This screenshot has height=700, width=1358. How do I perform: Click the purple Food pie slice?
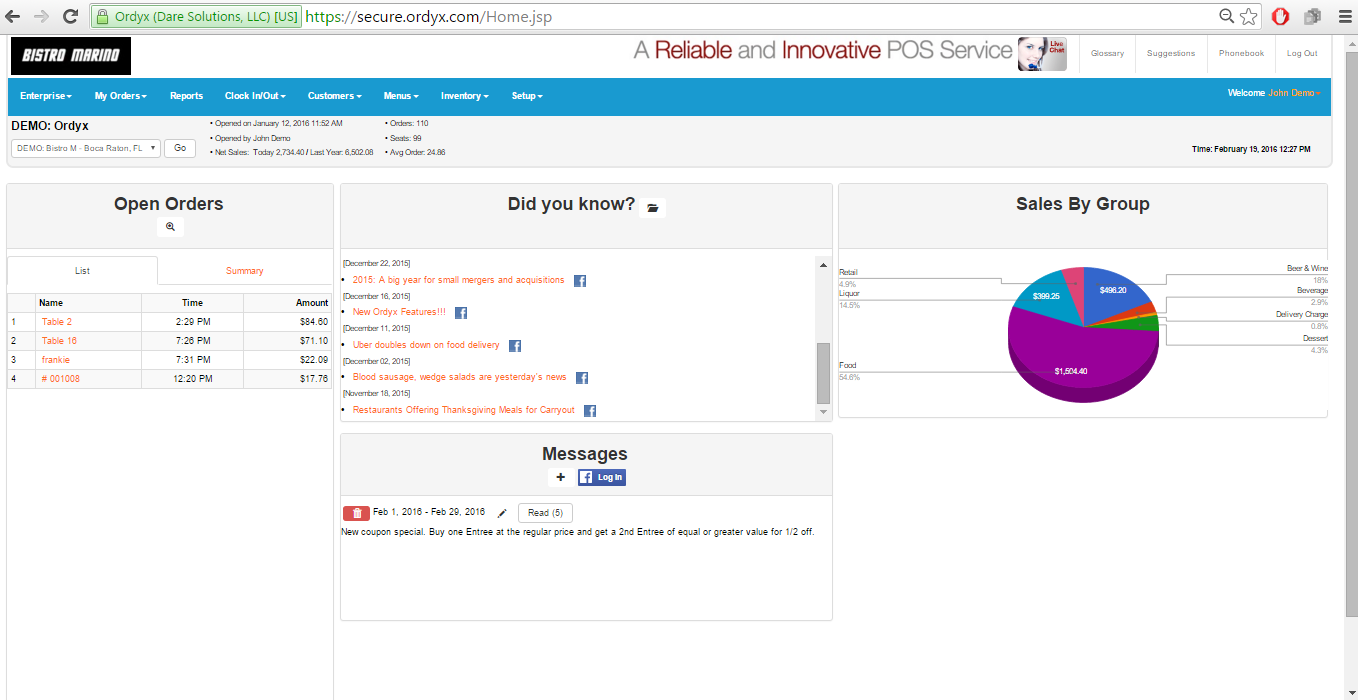click(x=1060, y=360)
